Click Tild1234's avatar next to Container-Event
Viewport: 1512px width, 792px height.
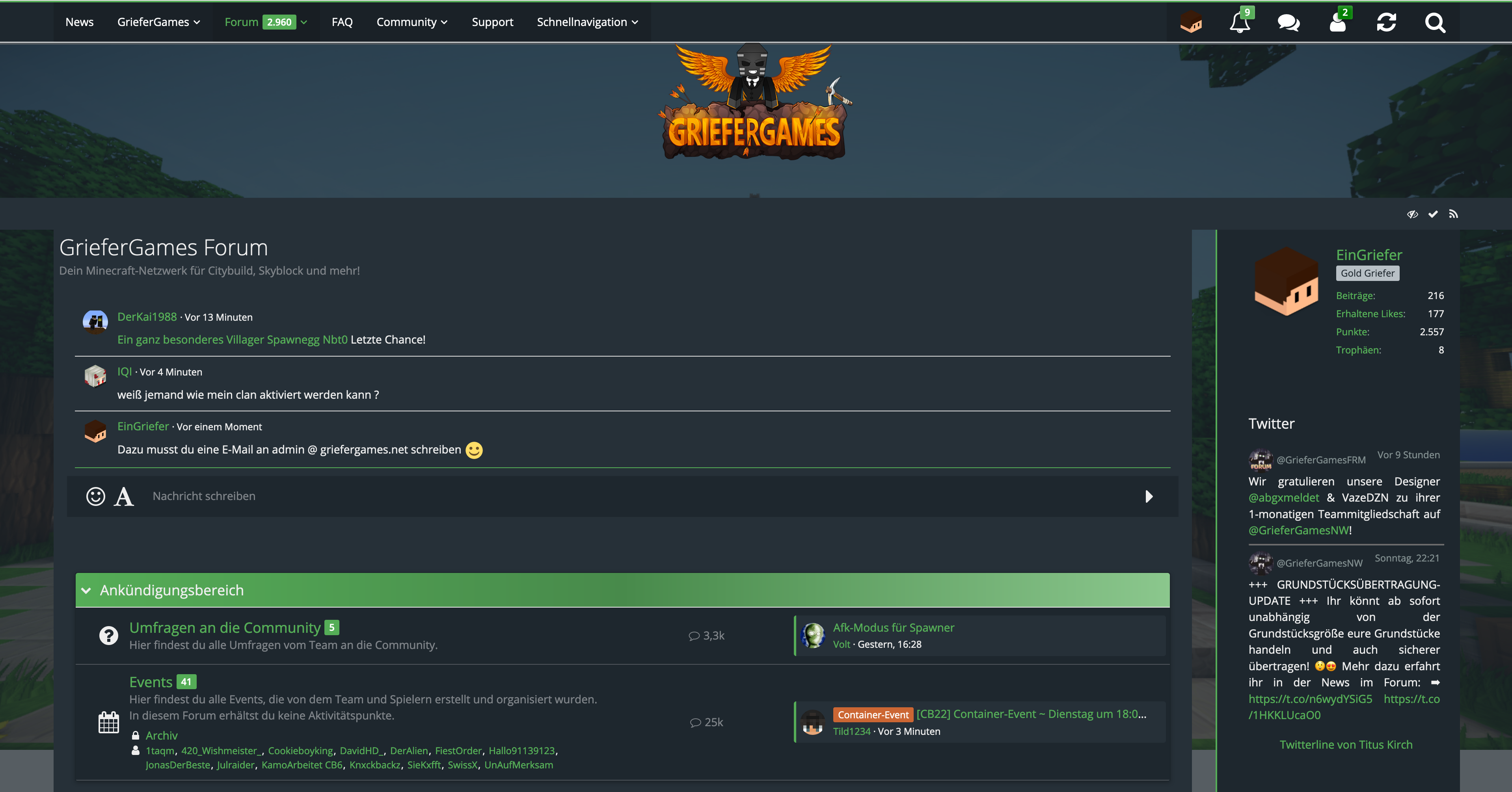point(813,722)
